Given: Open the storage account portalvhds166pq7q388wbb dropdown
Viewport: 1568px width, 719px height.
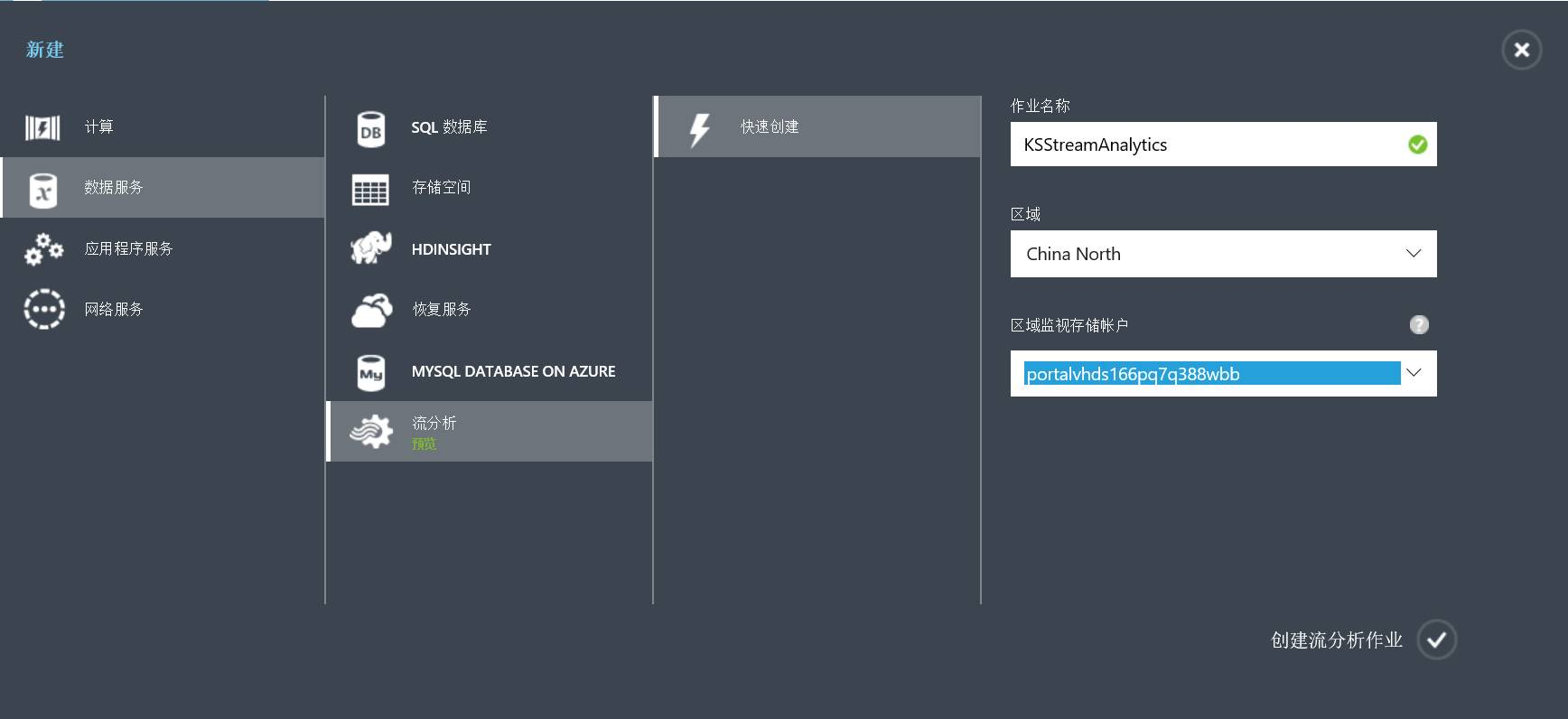Looking at the screenshot, I should coord(1223,373).
